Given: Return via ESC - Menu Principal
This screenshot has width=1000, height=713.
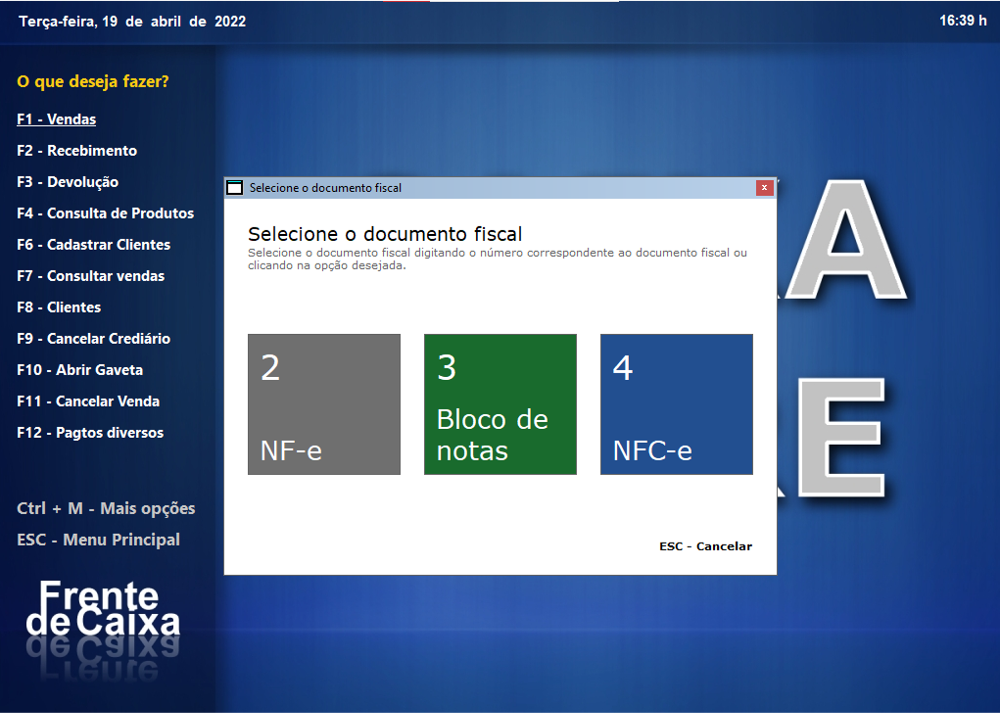Looking at the screenshot, I should point(98,539).
